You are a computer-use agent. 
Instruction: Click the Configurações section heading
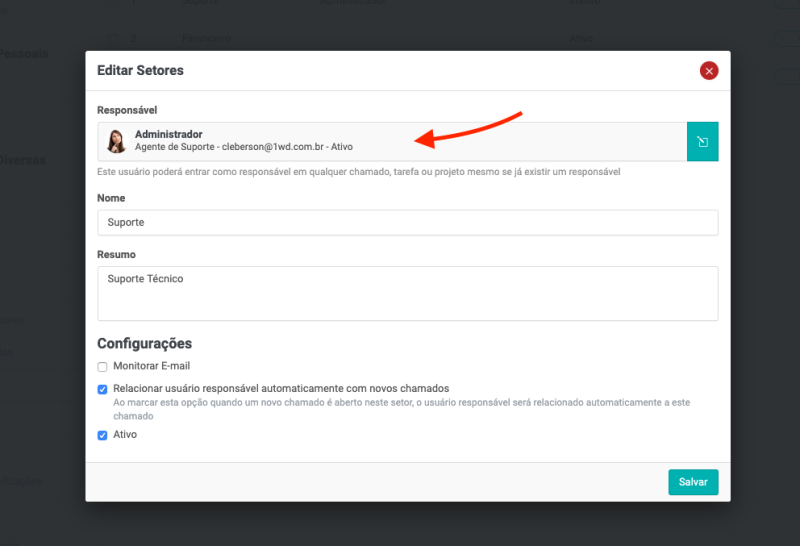click(144, 343)
